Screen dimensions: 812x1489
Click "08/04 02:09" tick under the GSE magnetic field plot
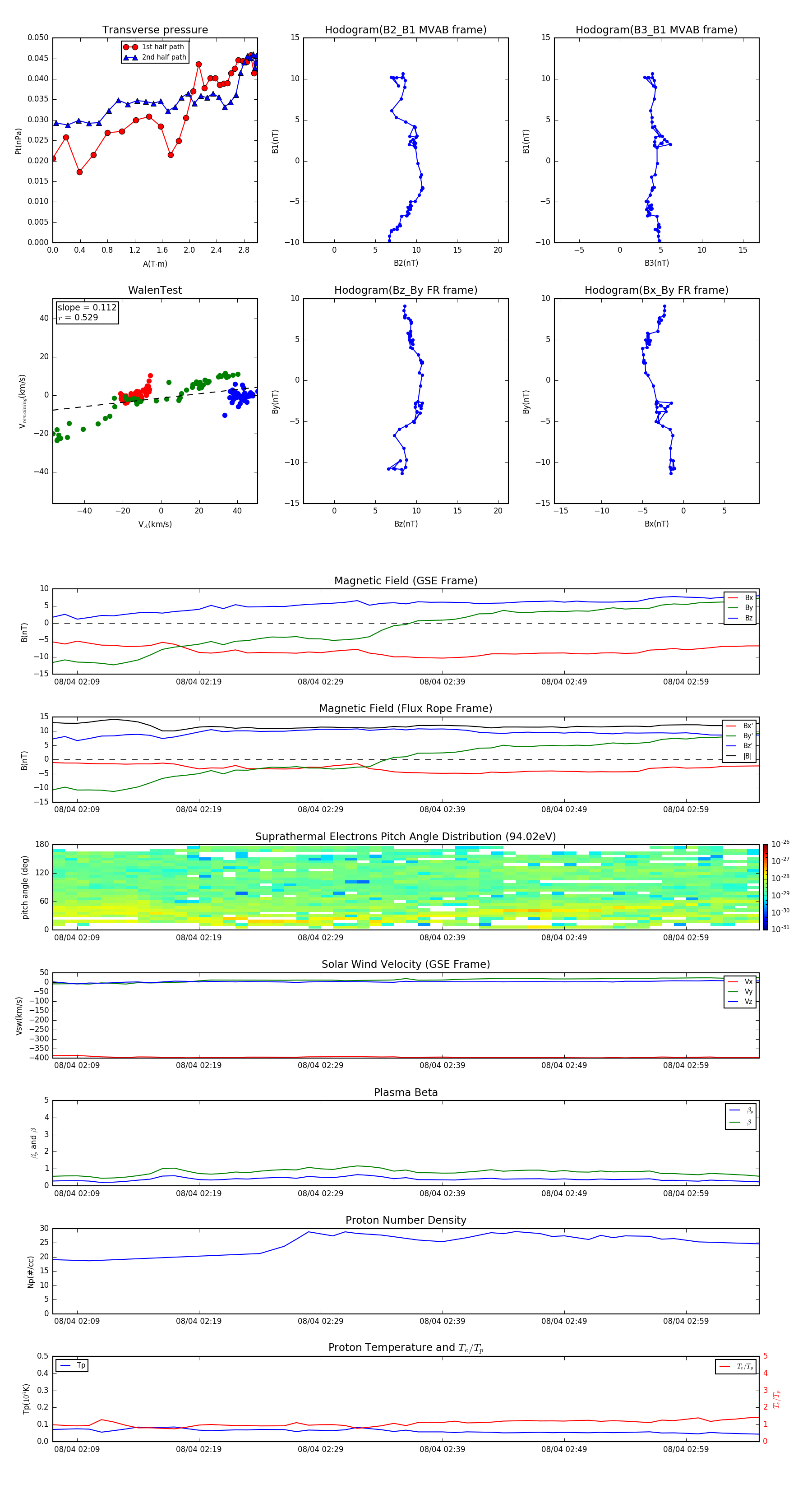(77, 682)
